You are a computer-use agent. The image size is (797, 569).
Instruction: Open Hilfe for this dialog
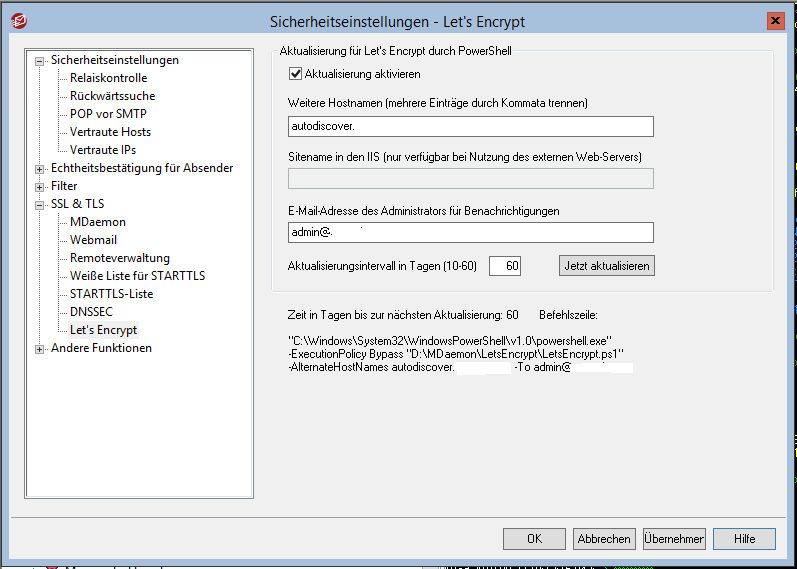pyautogui.click(x=744, y=539)
